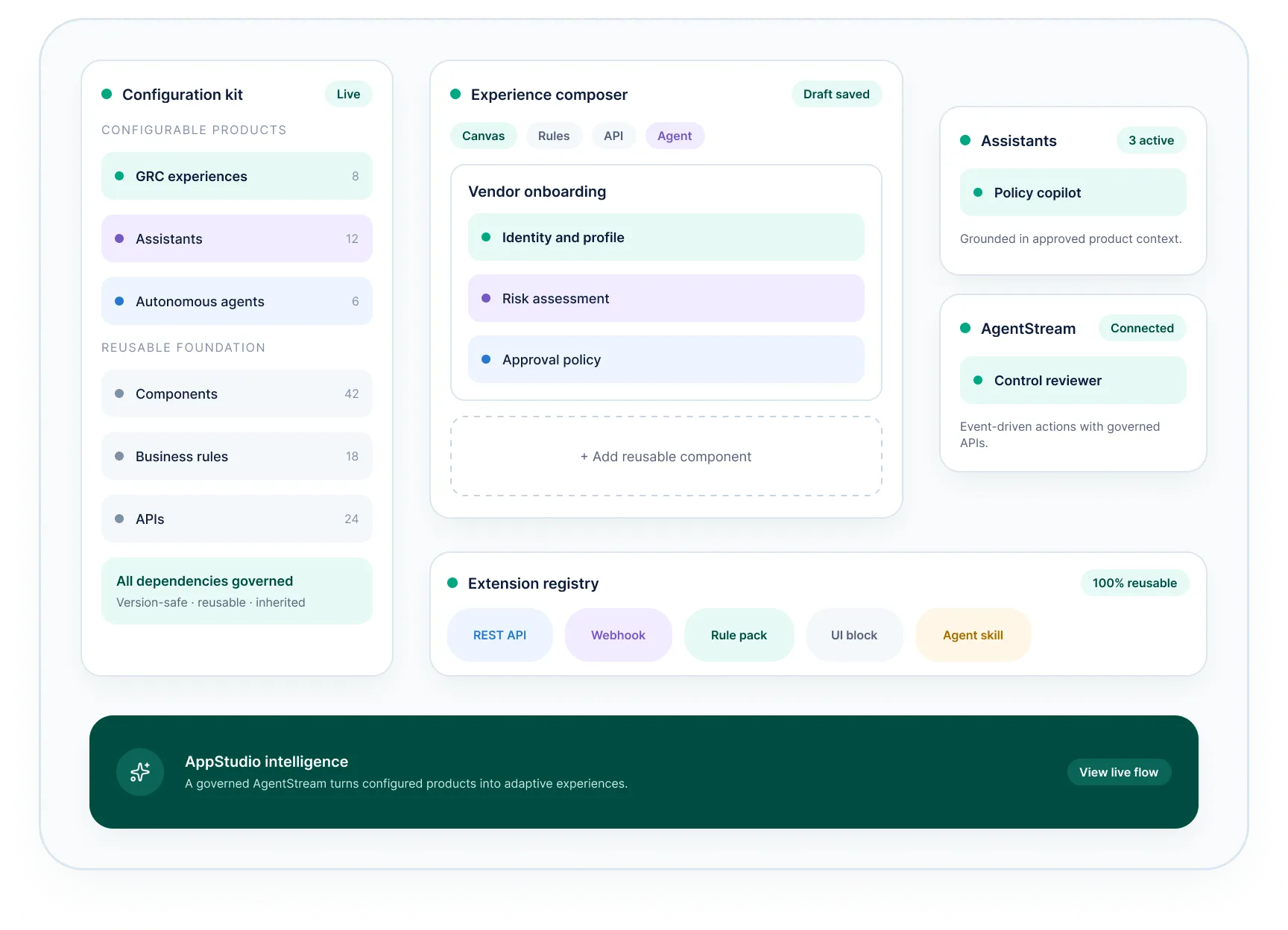Click the REUSABLE FOUNDATION section label
The height and width of the screenshot is (930, 1288).
pos(183,347)
